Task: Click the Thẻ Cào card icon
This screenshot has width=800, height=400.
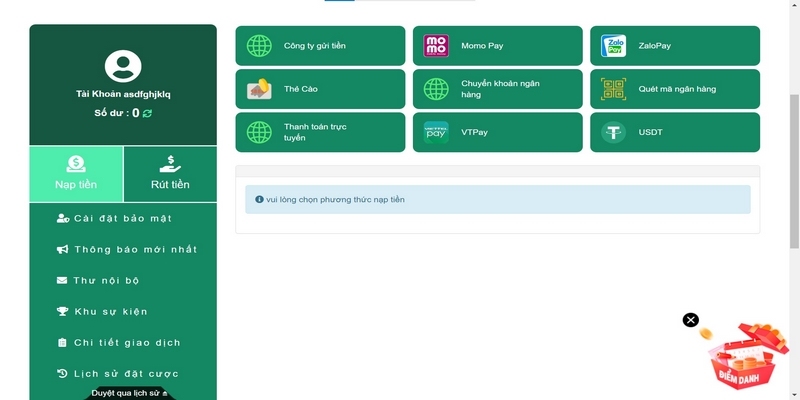Action: coord(259,89)
